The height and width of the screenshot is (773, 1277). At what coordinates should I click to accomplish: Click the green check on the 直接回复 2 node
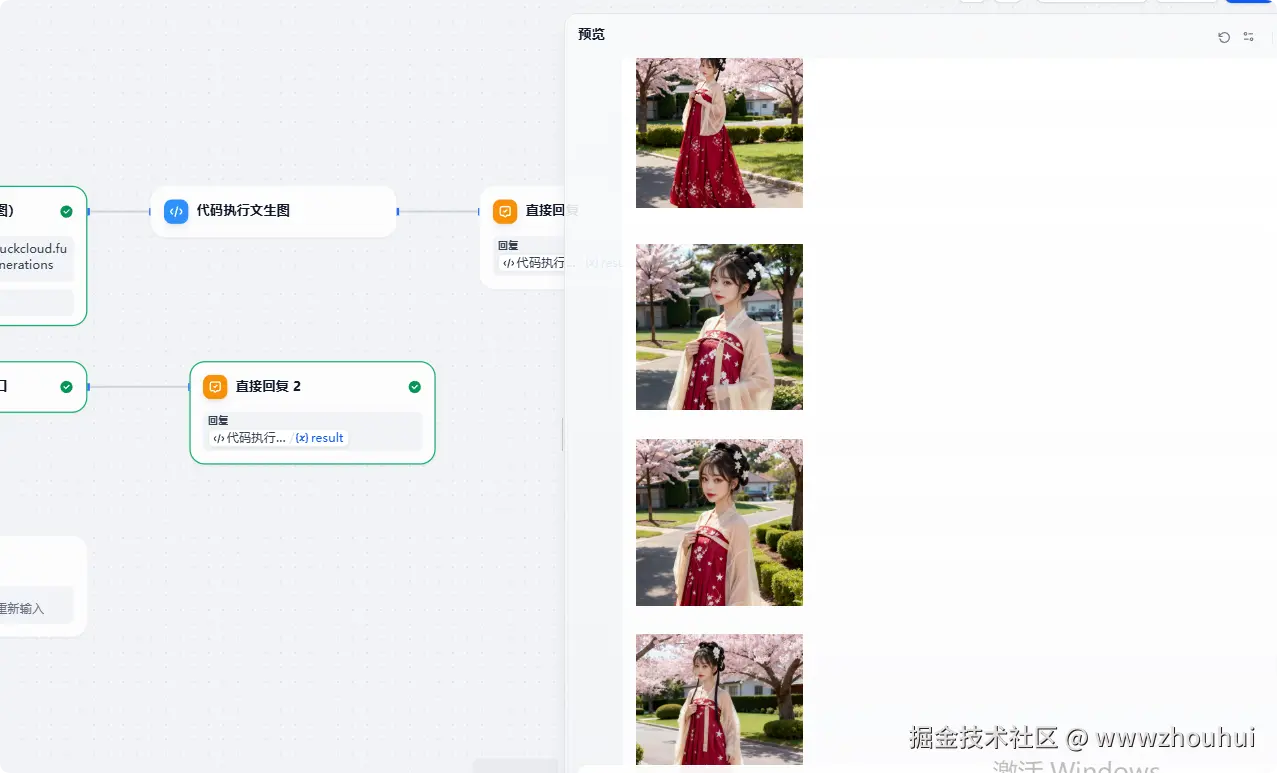click(x=415, y=387)
